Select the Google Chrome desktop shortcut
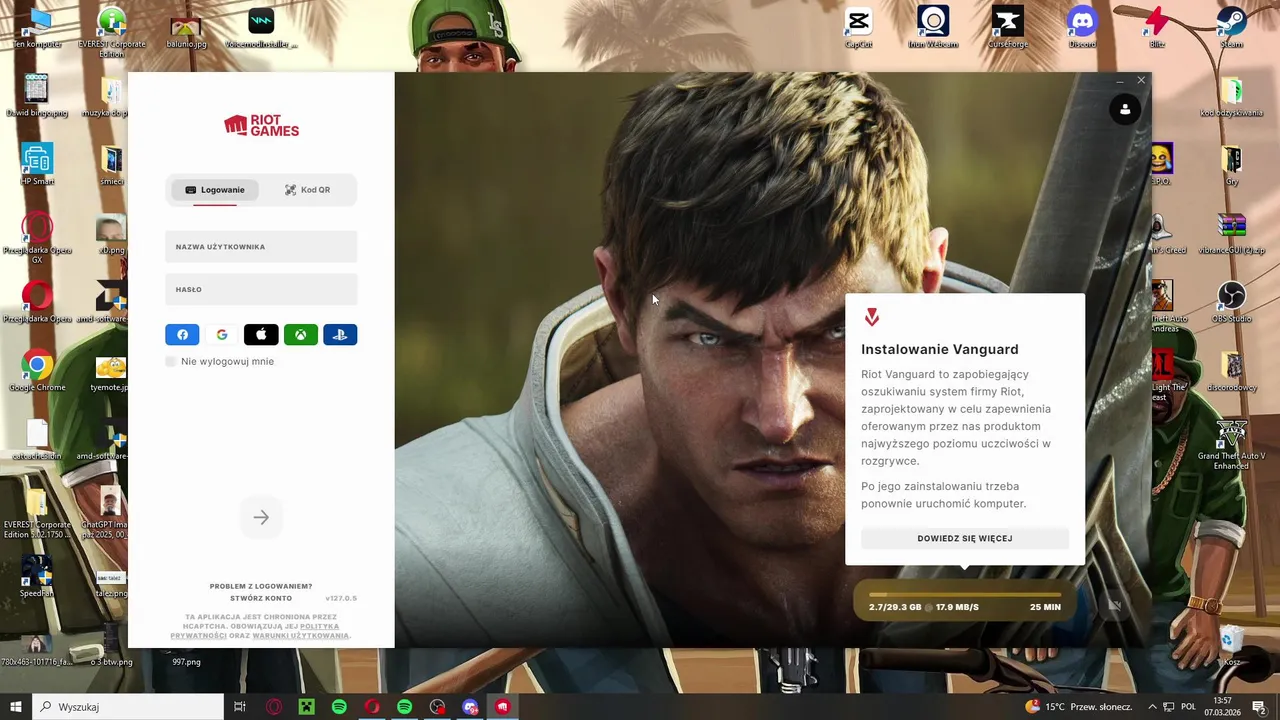The height and width of the screenshot is (720, 1280). pyautogui.click(x=37, y=372)
